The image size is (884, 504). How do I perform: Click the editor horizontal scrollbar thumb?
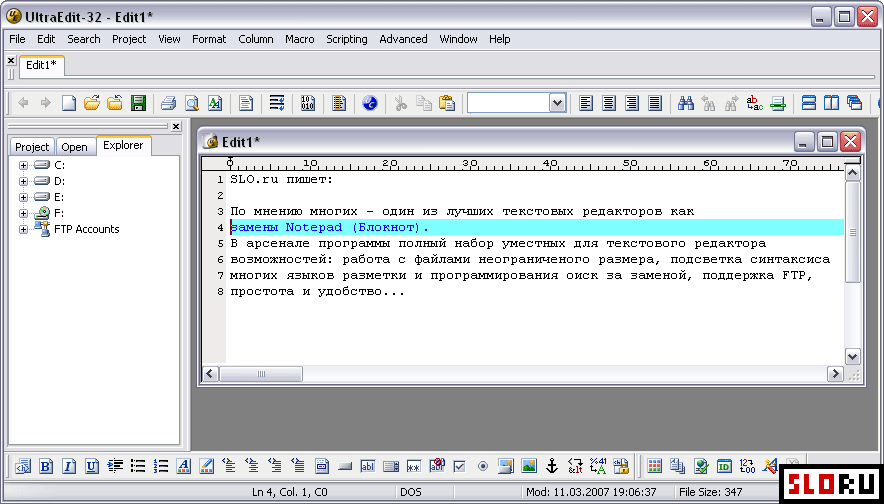click(x=260, y=373)
